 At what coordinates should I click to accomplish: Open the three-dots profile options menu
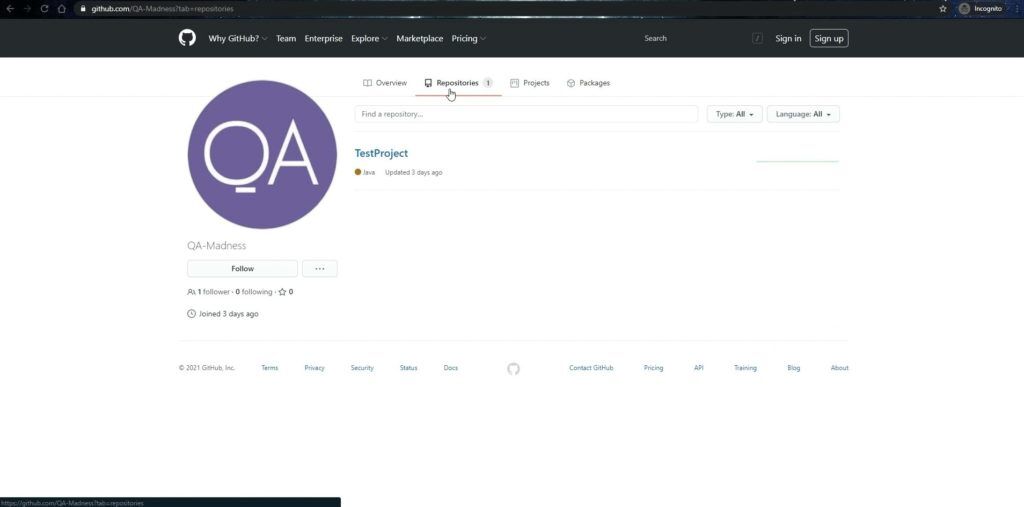[320, 269]
